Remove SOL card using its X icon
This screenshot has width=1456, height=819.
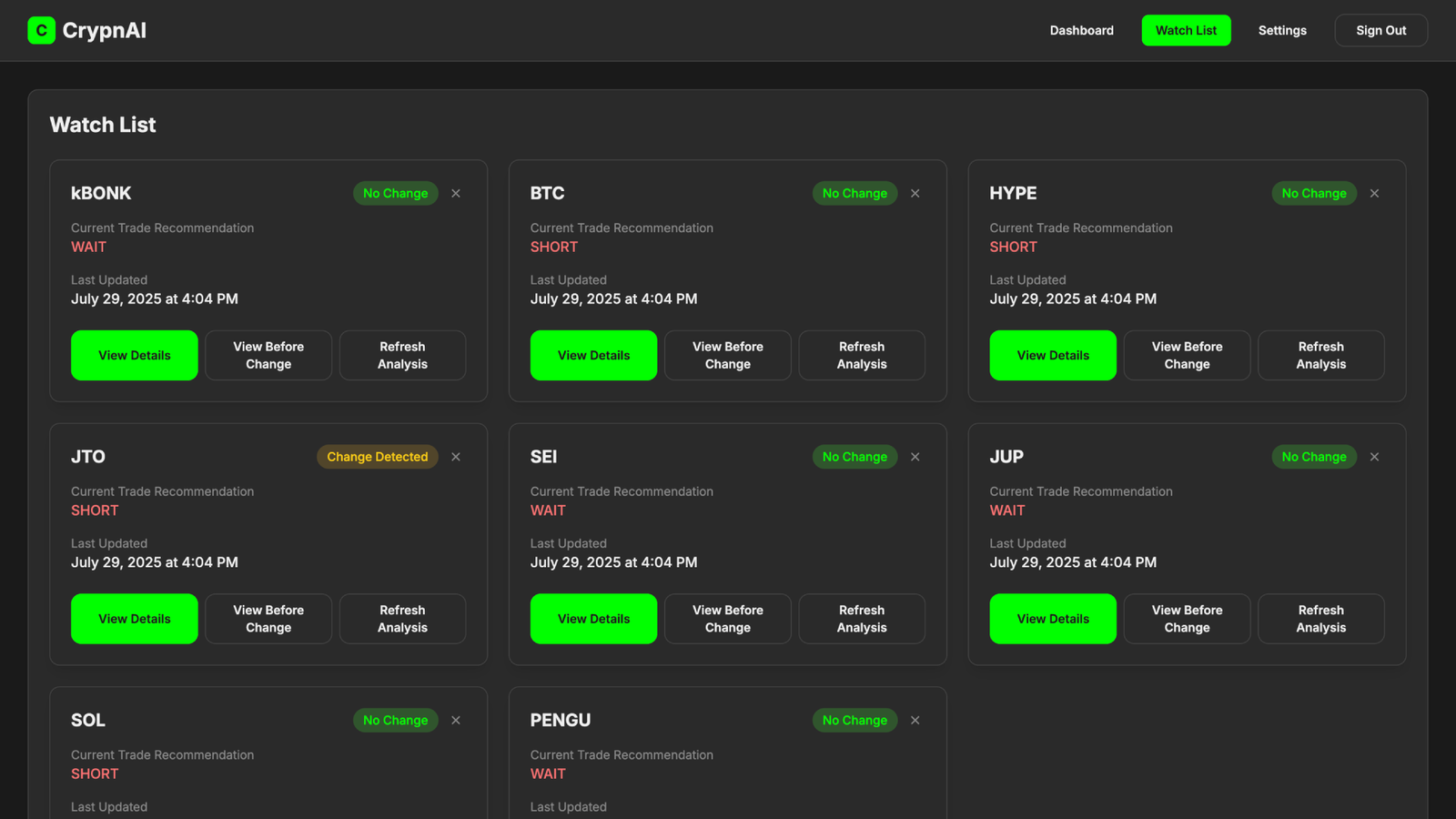[456, 720]
